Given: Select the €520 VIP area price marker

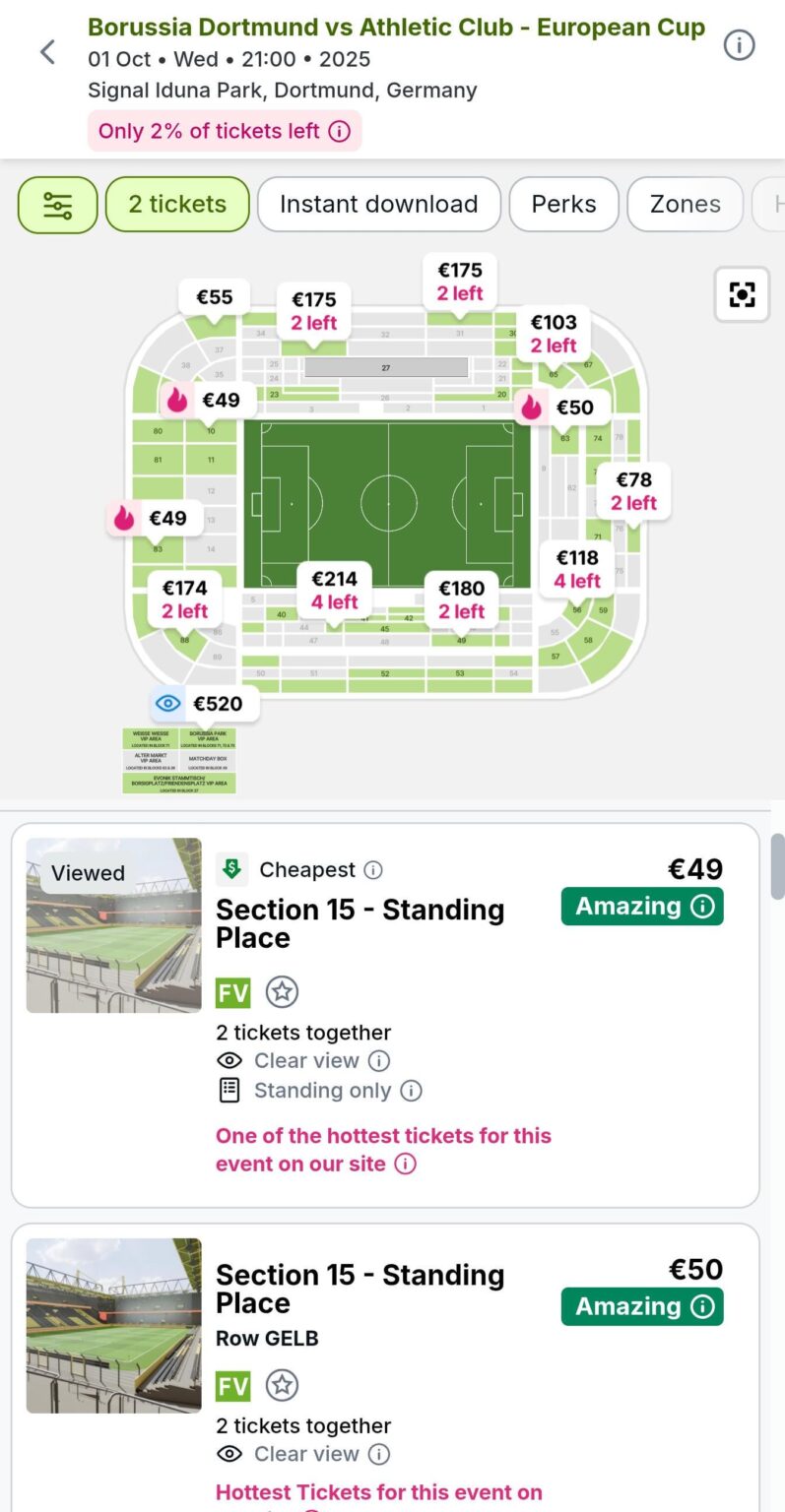Looking at the screenshot, I should (x=205, y=704).
